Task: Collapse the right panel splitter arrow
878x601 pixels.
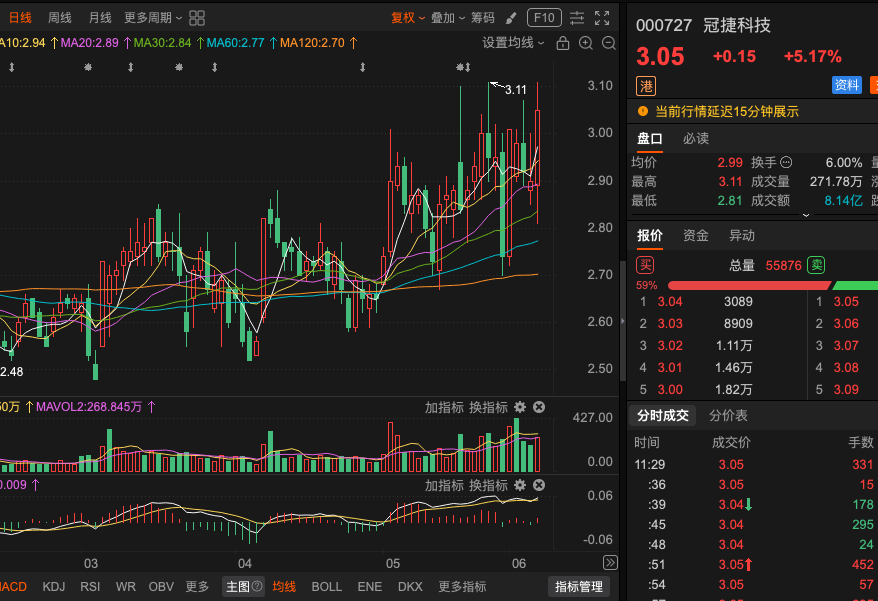Action: pos(623,322)
